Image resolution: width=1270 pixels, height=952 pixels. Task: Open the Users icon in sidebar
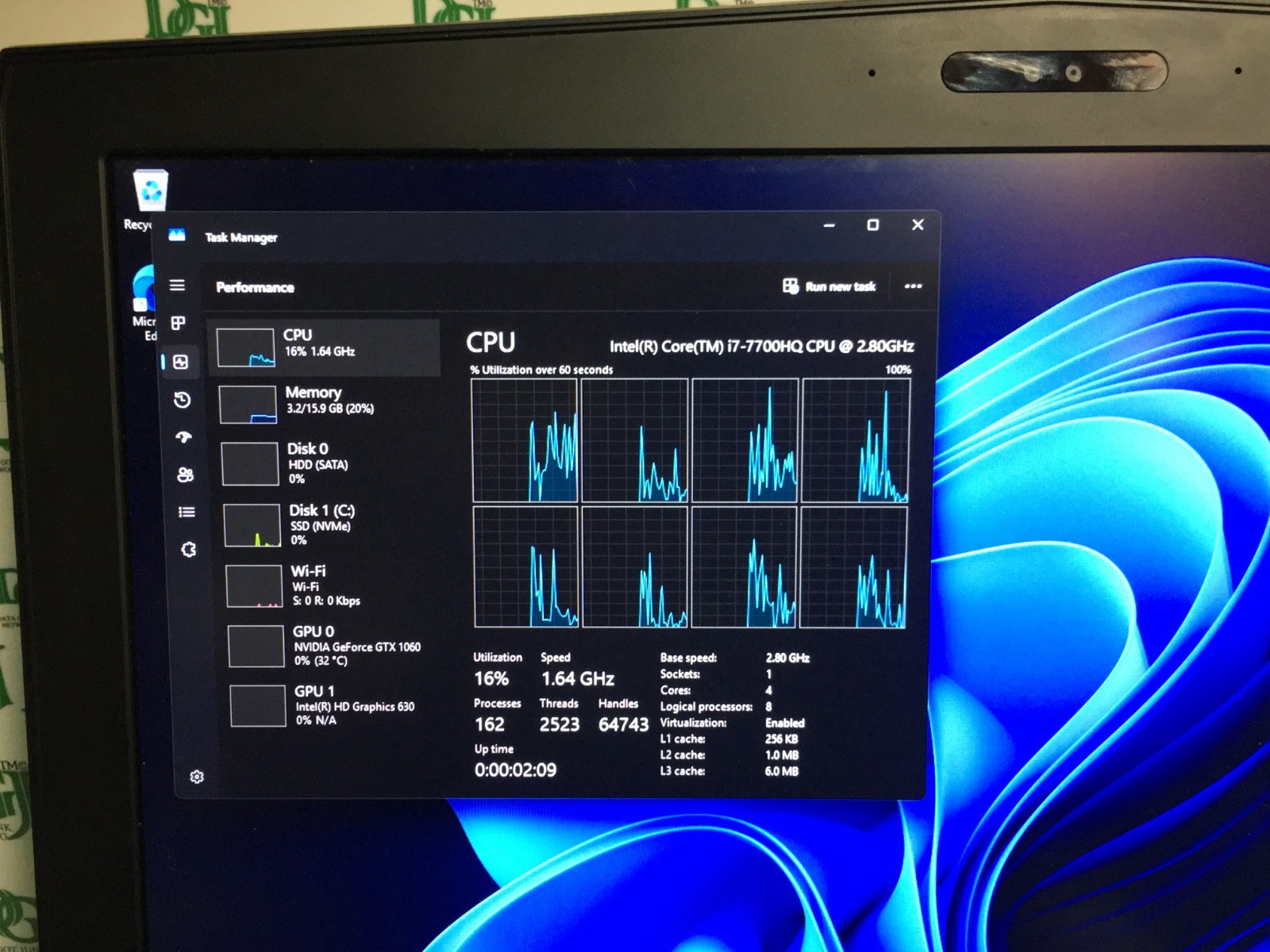[x=185, y=474]
